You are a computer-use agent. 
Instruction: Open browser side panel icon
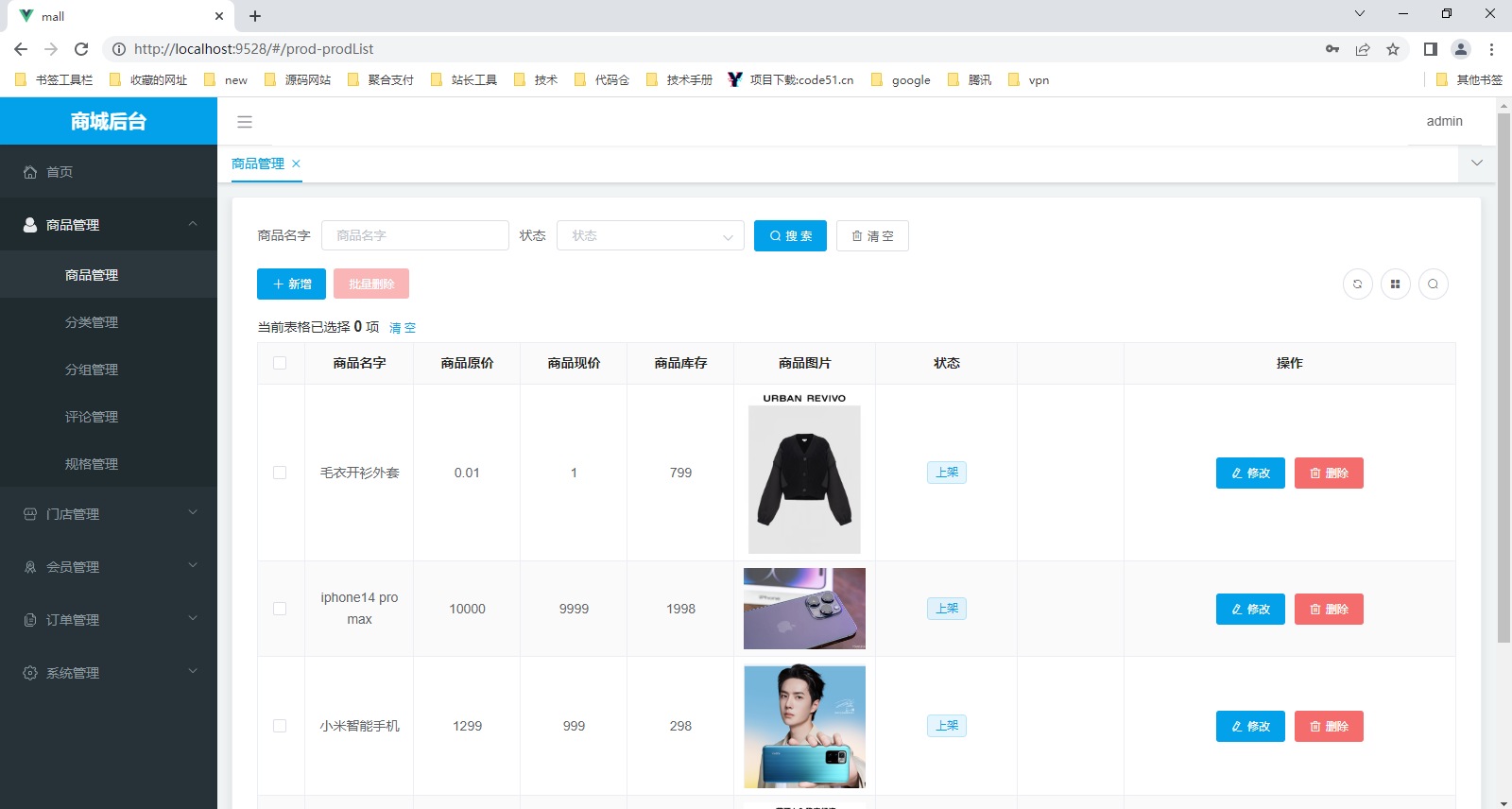[x=1431, y=49]
